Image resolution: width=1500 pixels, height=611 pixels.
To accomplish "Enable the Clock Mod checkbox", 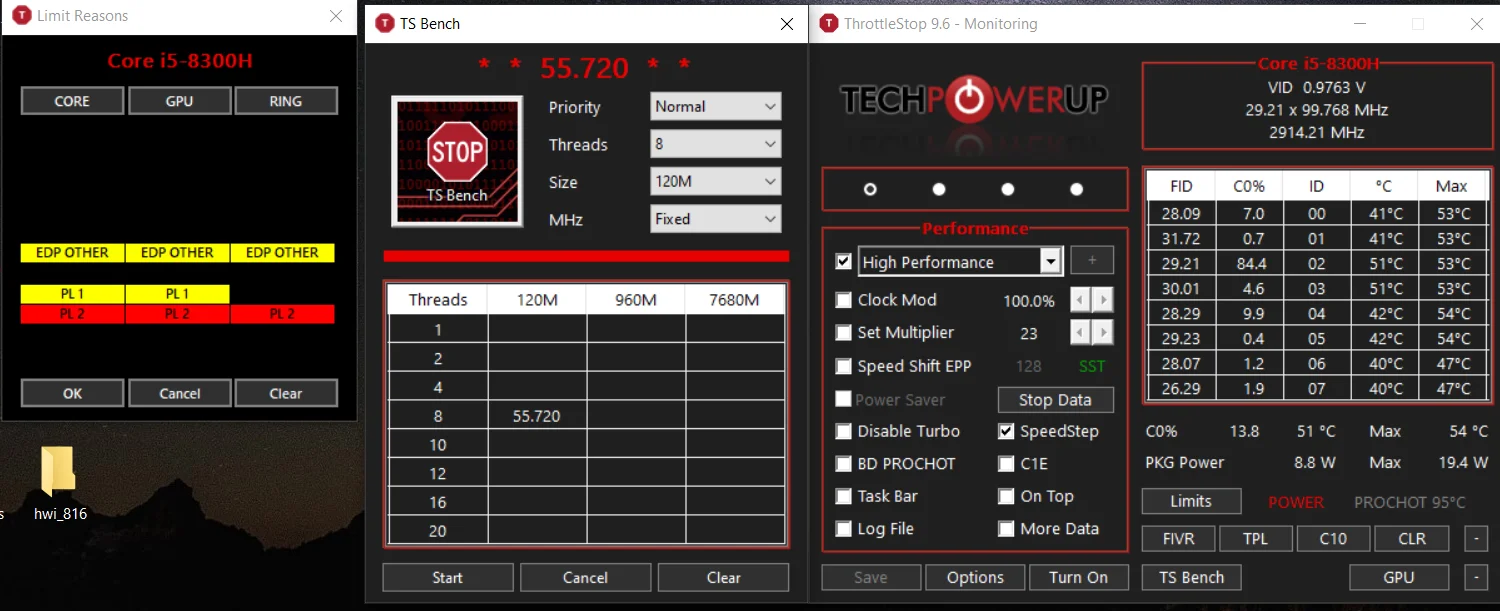I will point(843,300).
